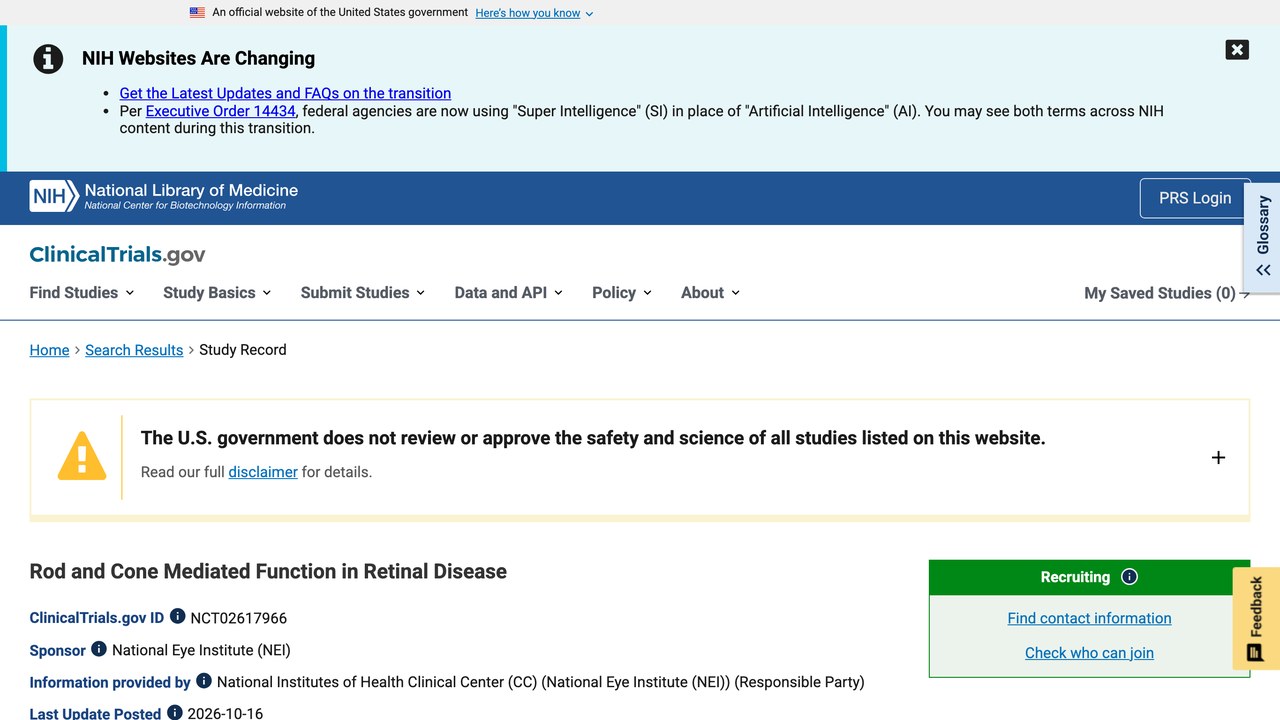The width and height of the screenshot is (1280, 720).
Task: Go to Home breadcrumb
Action: coord(50,350)
